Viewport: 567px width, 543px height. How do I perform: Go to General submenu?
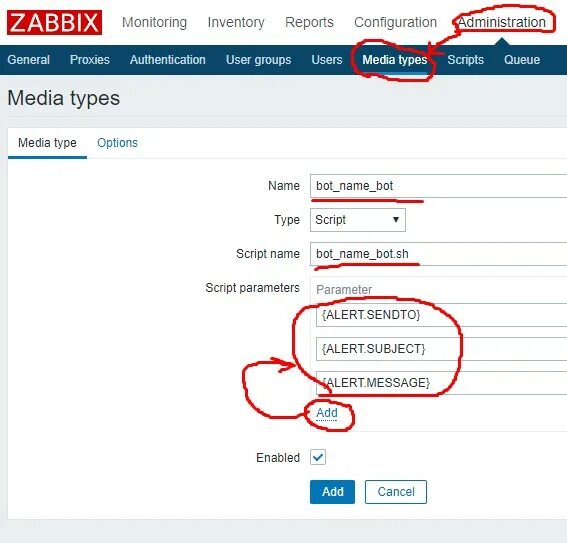tap(29, 60)
